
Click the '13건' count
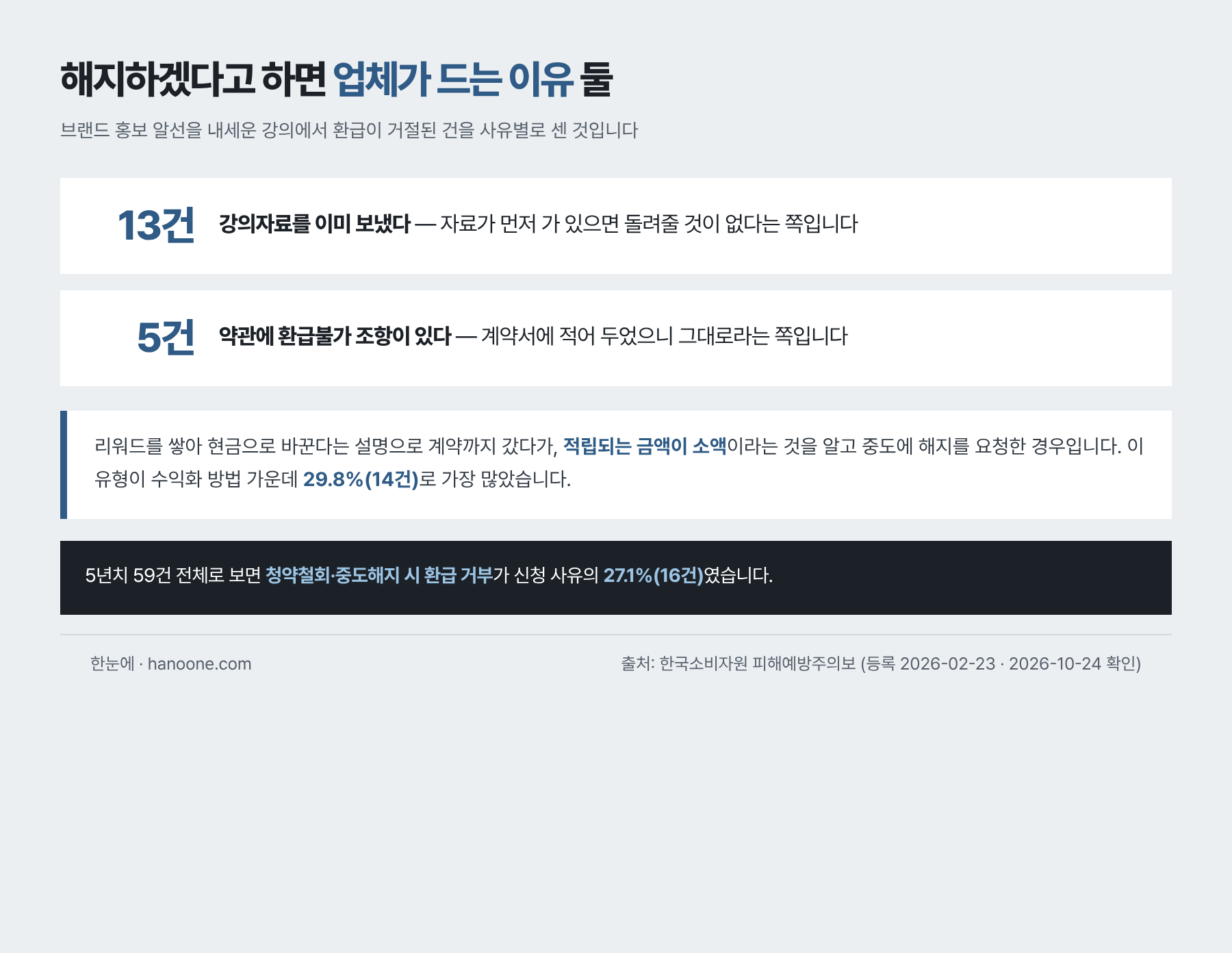(x=156, y=225)
